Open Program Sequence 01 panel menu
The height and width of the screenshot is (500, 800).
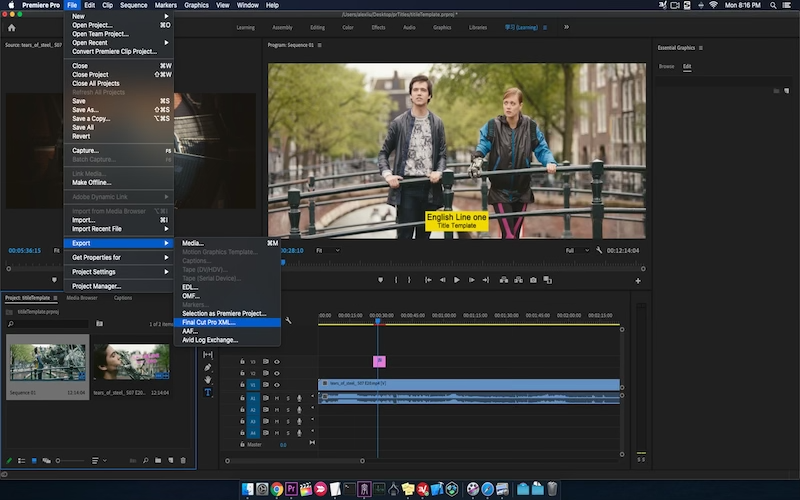click(x=320, y=45)
